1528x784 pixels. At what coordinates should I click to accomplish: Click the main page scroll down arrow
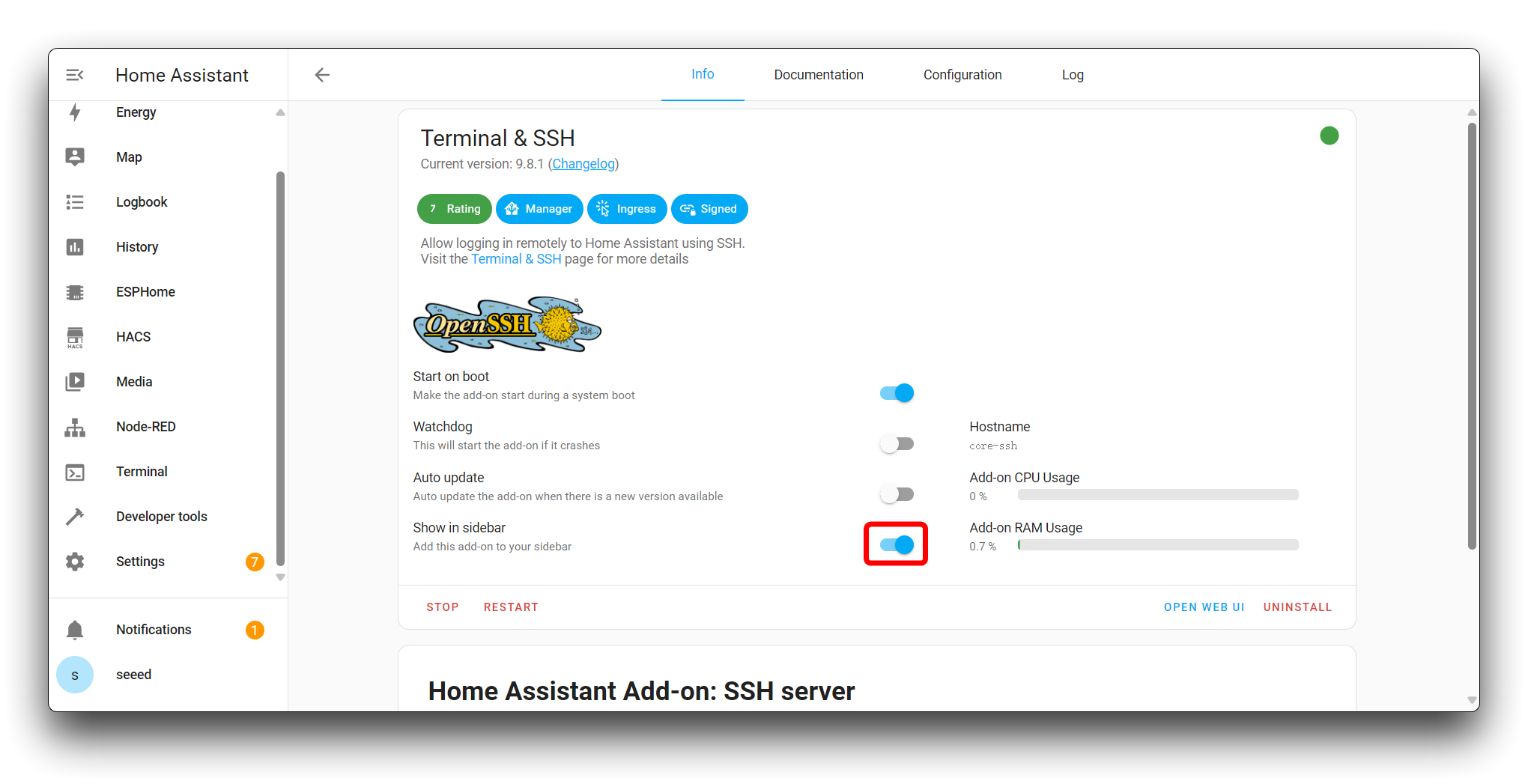tap(1472, 701)
